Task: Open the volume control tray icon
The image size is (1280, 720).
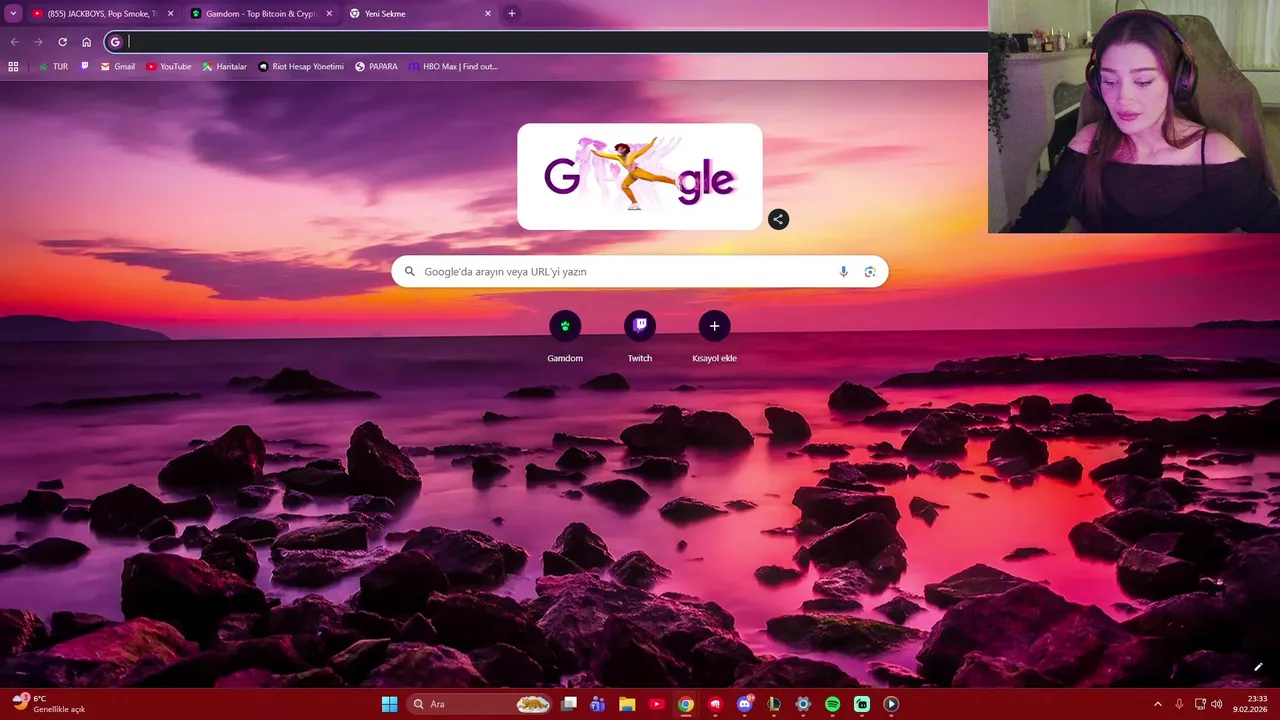Action: (1217, 704)
